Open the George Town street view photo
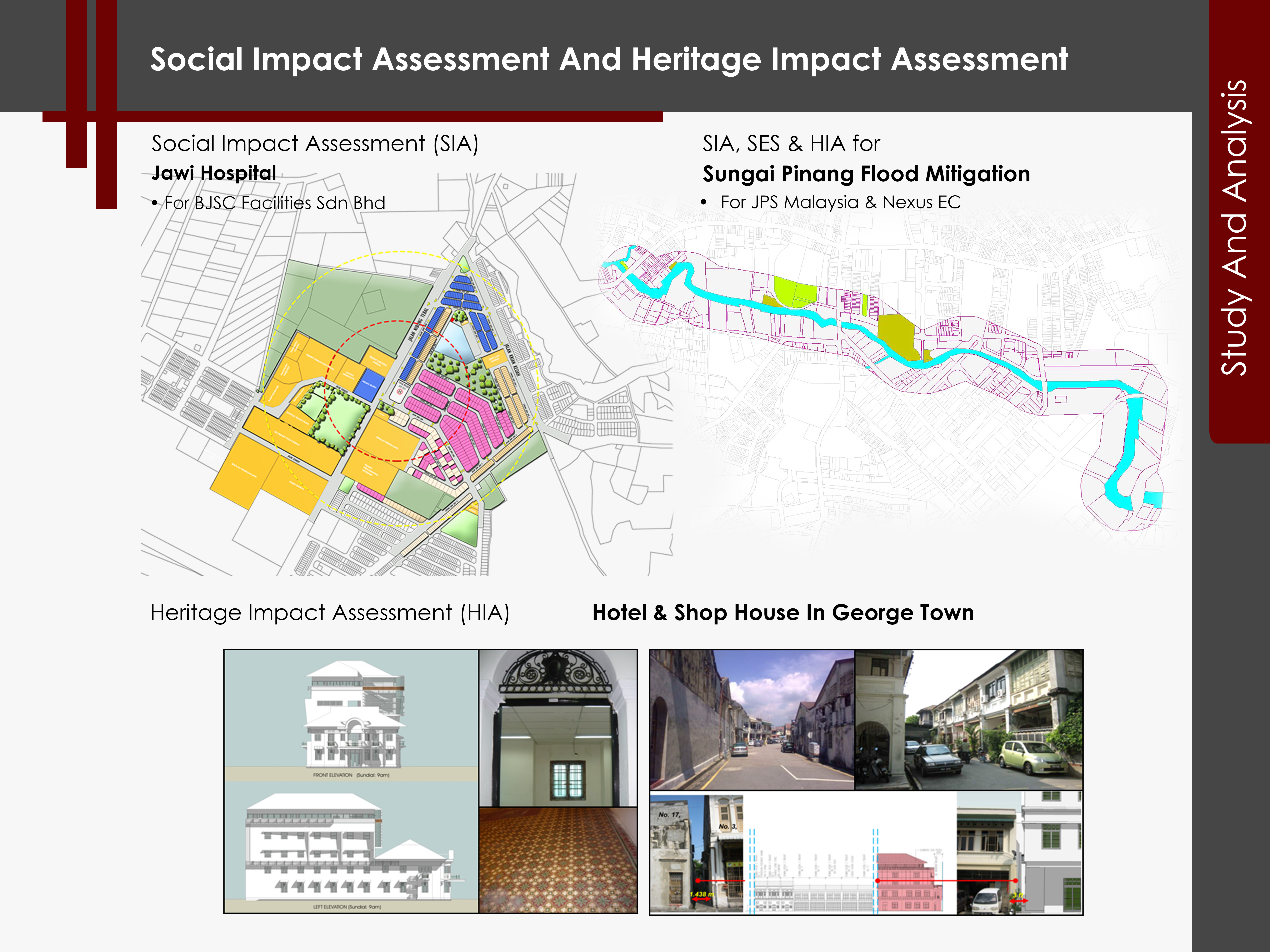The image size is (1270, 952). click(x=751, y=720)
